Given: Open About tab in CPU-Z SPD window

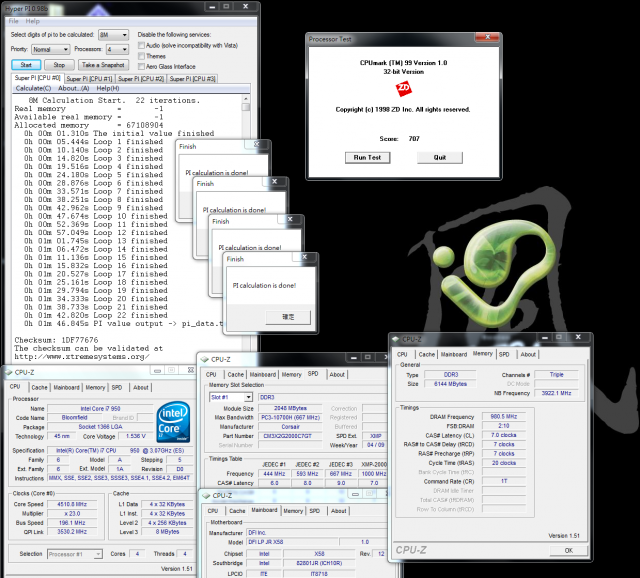Looking at the screenshot, I should (x=337, y=374).
